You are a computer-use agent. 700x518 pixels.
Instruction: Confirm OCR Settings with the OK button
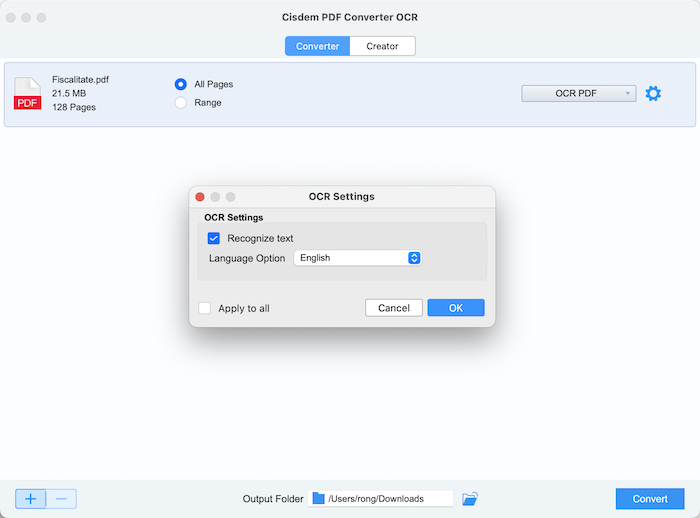pyautogui.click(x=456, y=308)
